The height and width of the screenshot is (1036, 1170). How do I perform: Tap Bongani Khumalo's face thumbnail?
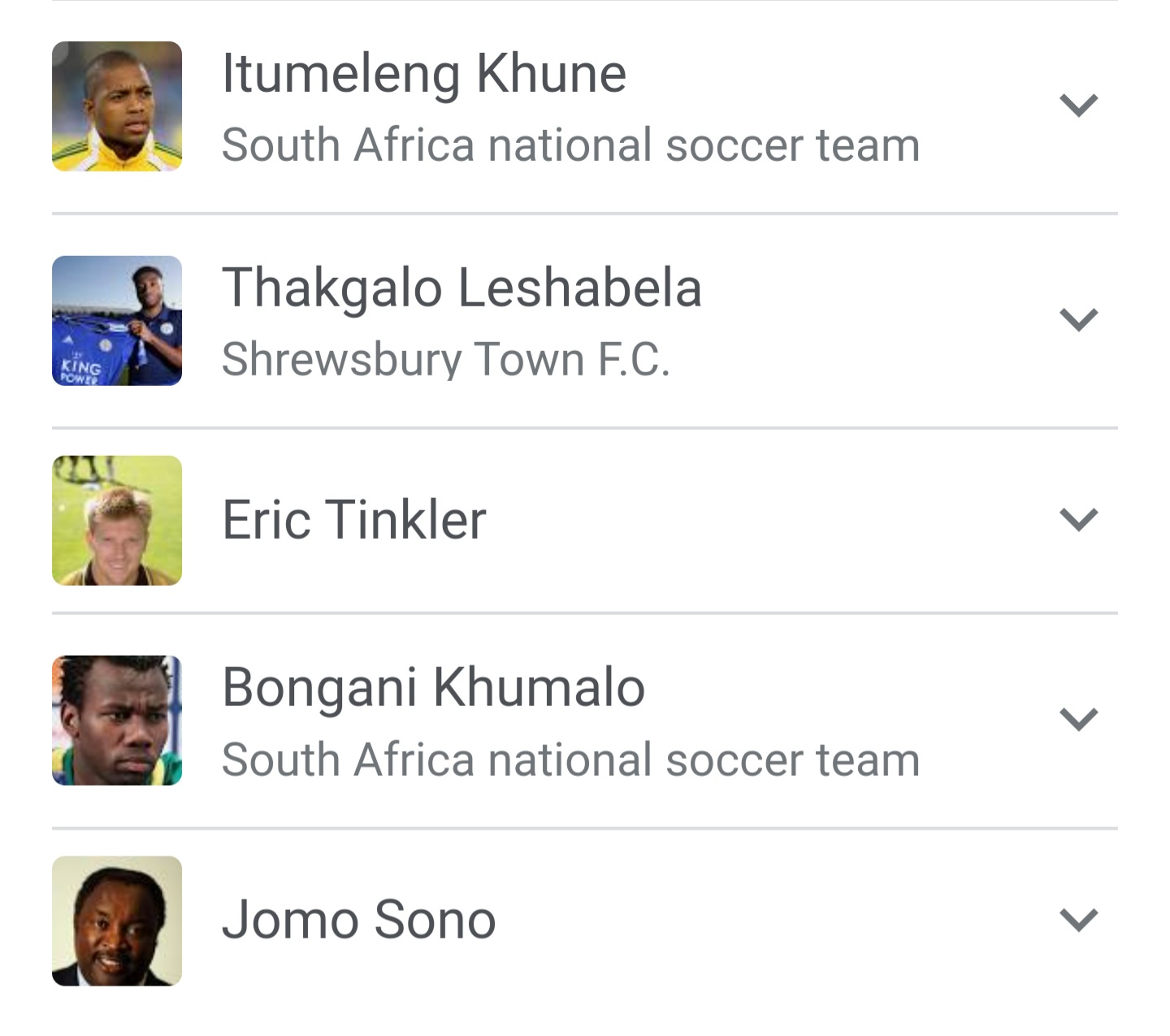[x=117, y=720]
